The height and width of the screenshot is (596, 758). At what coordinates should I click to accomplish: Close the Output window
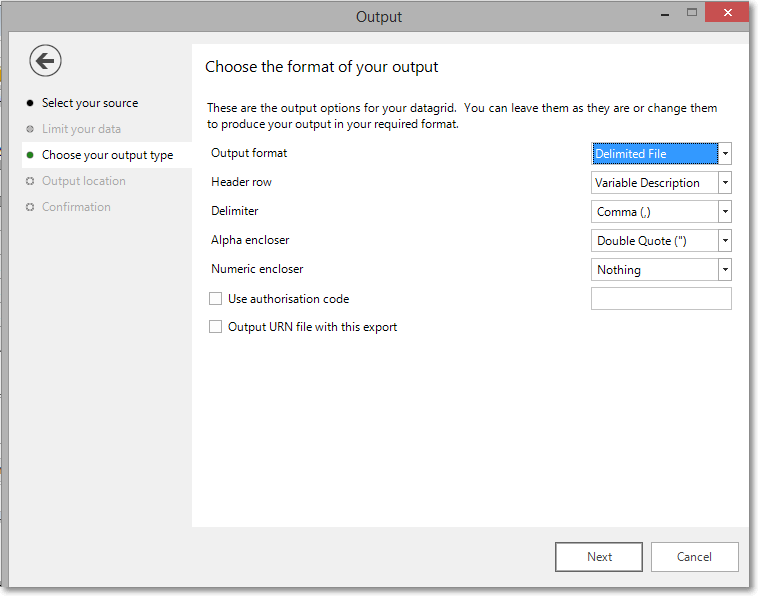727,13
